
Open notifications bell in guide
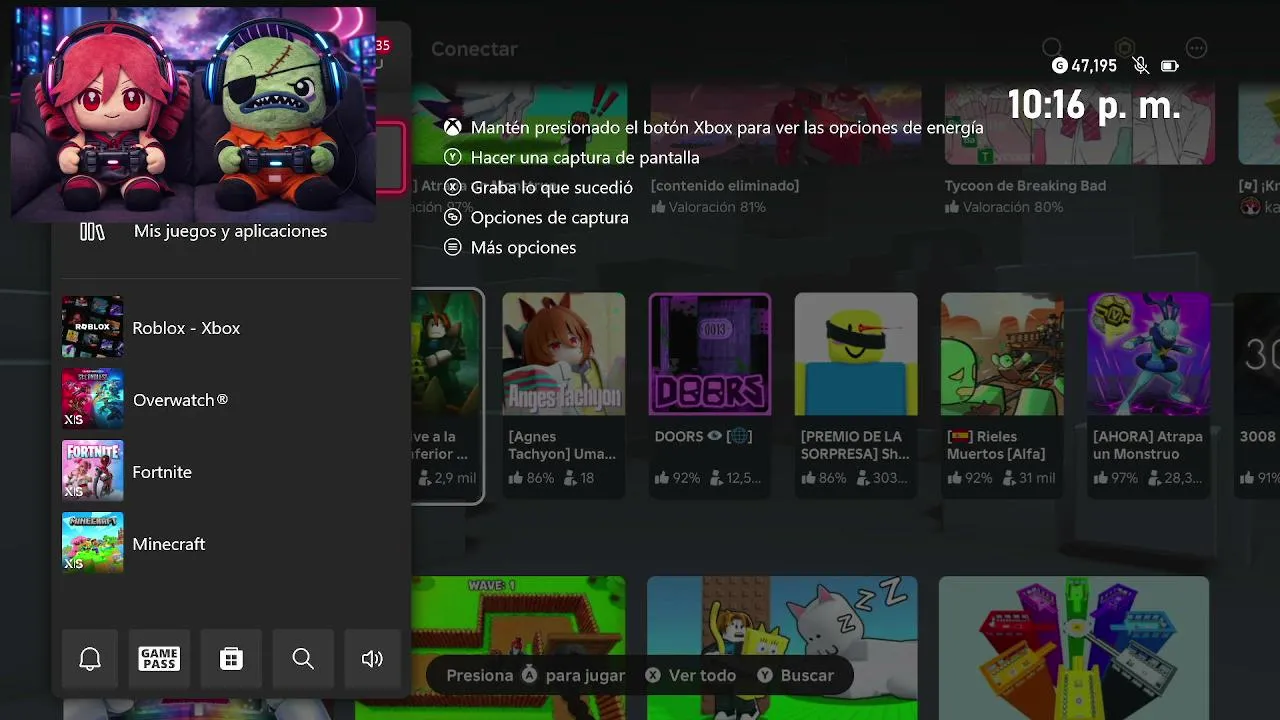pos(90,659)
